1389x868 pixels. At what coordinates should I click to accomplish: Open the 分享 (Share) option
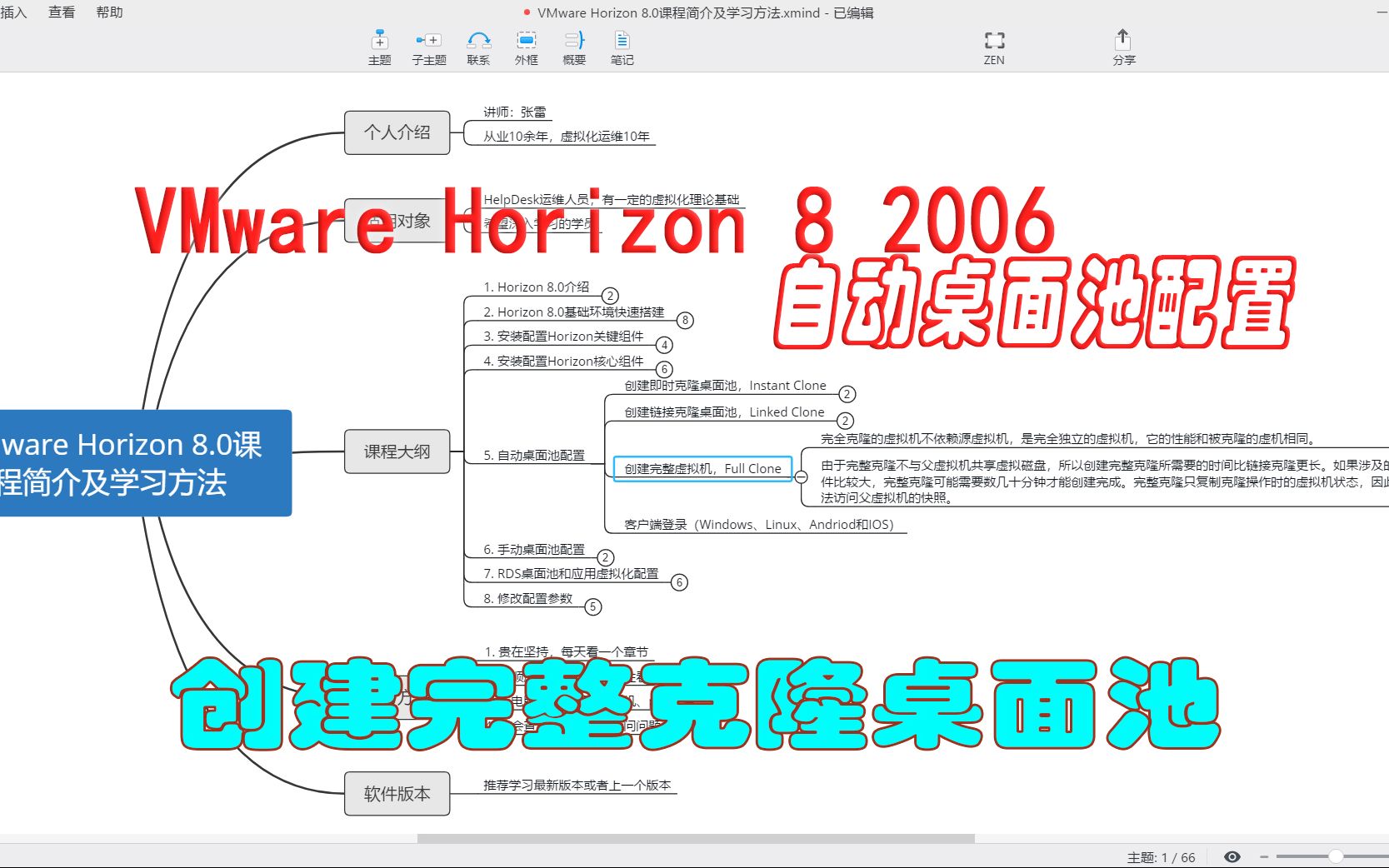tap(1123, 47)
